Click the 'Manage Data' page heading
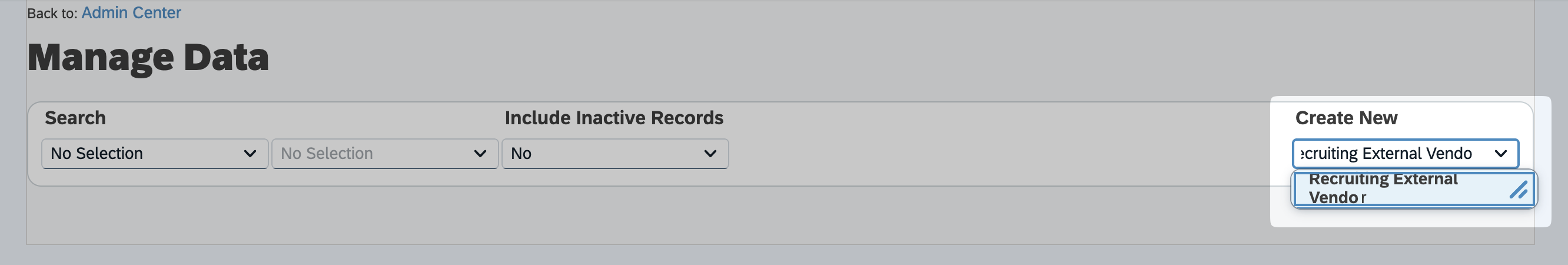Image resolution: width=1568 pixels, height=265 pixels. (148, 57)
